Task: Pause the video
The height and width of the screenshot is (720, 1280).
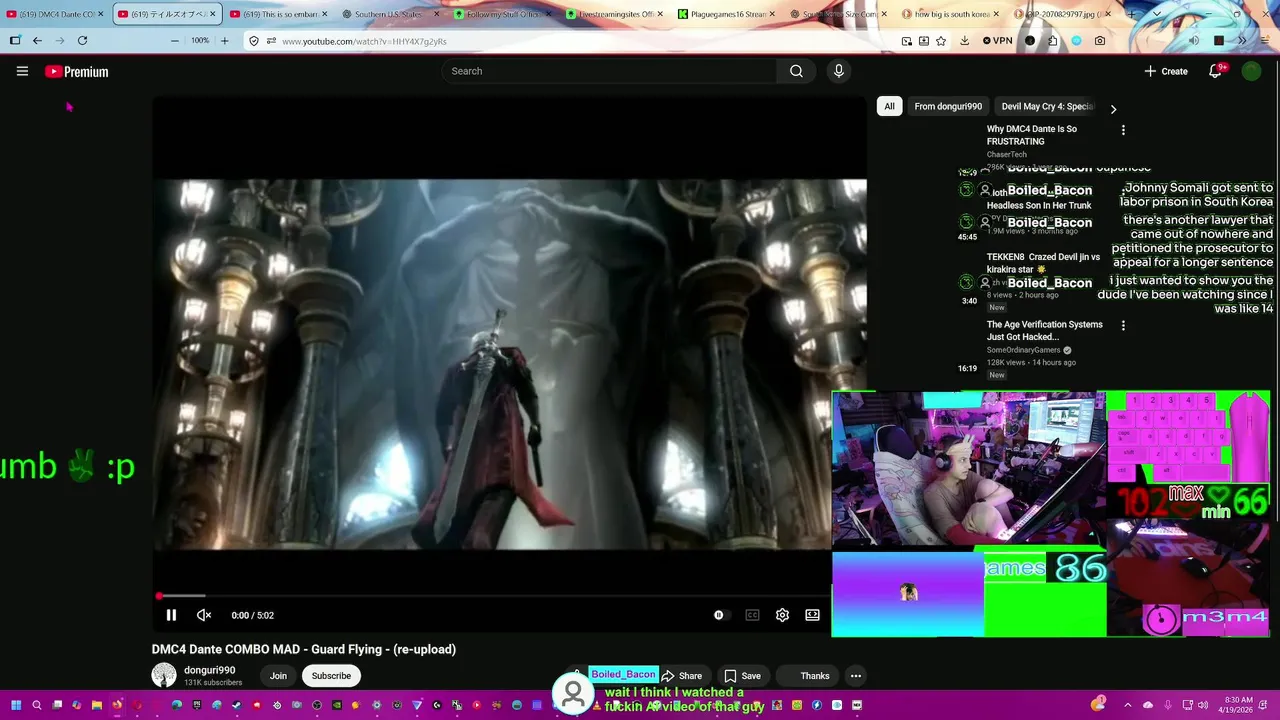Action: pos(171,615)
